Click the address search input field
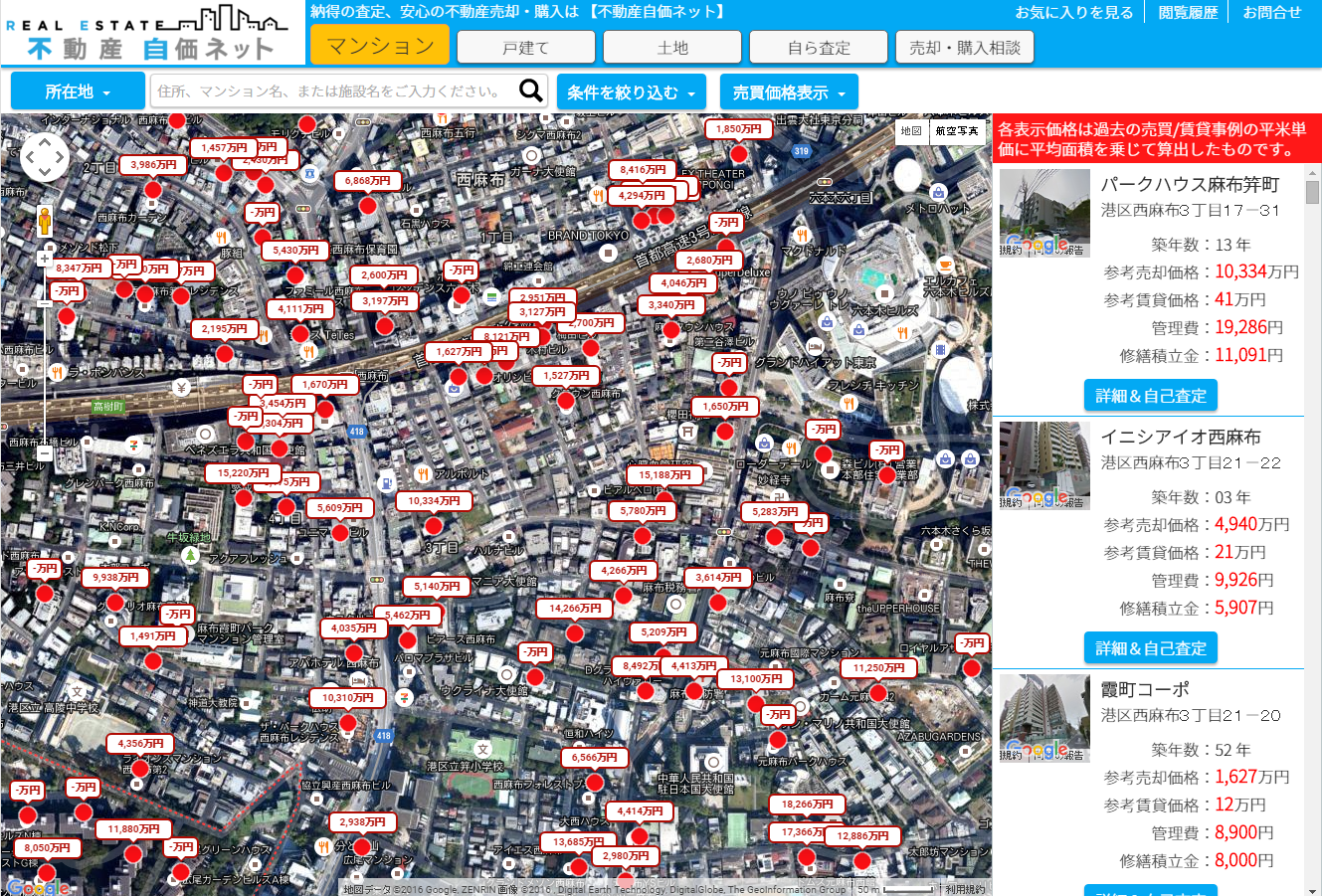Image resolution: width=1322 pixels, height=896 pixels. coord(333,91)
